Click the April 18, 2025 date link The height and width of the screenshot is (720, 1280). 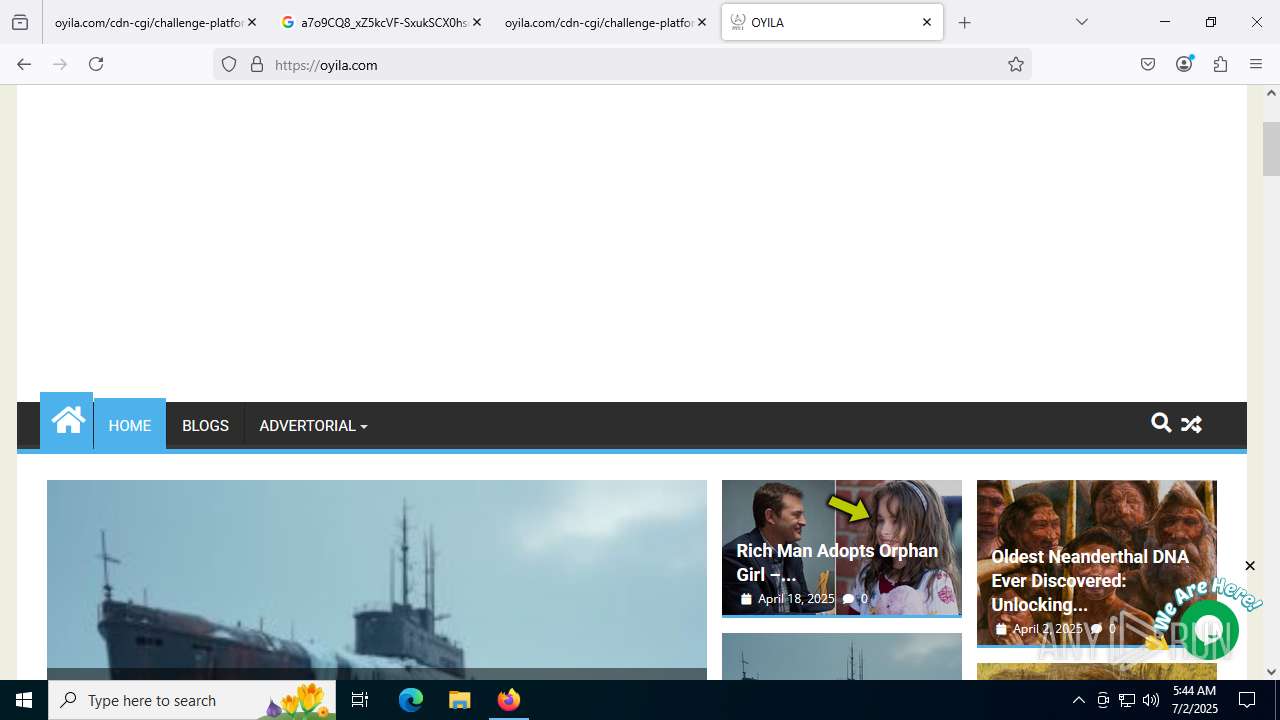[796, 599]
